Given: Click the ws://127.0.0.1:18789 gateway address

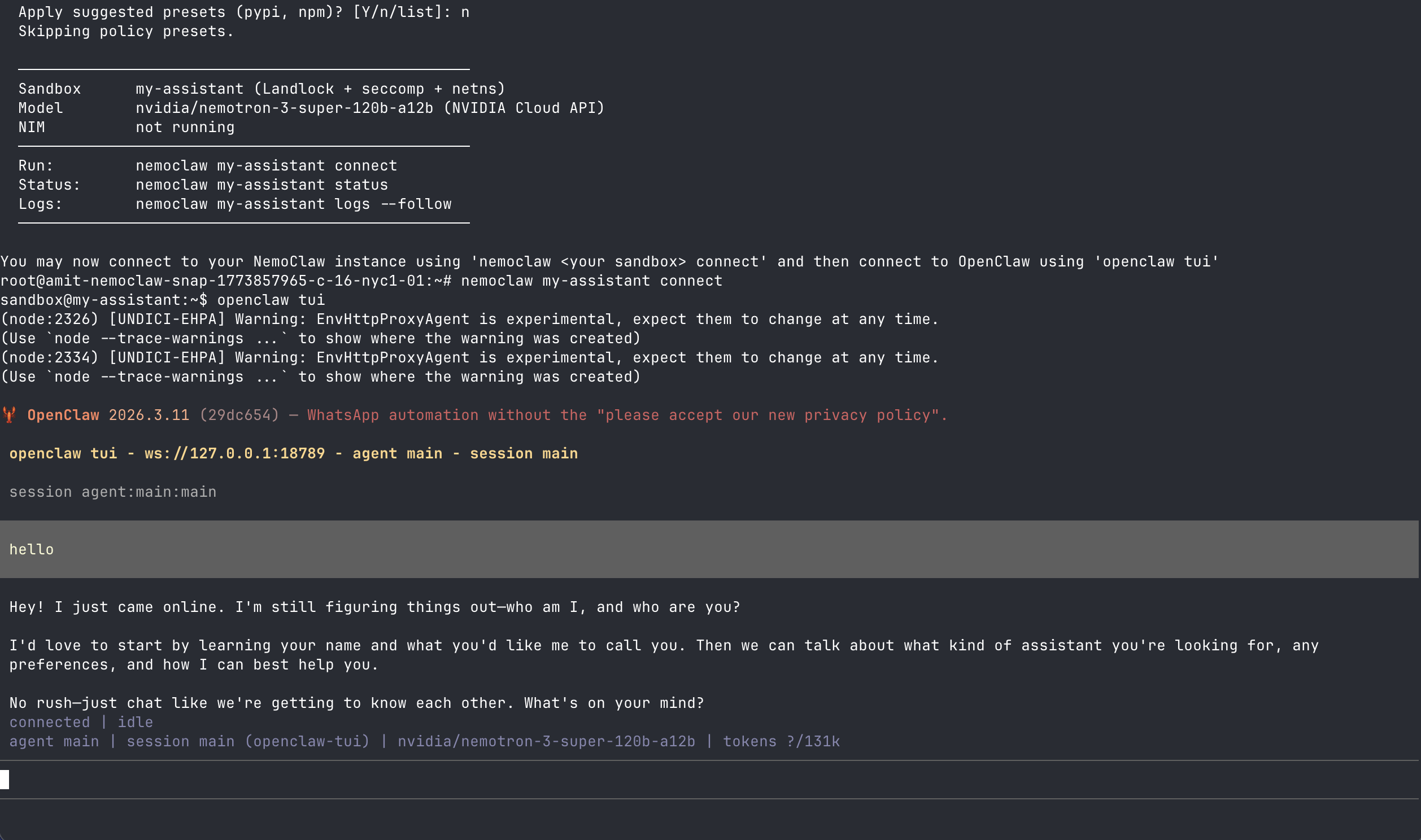Looking at the screenshot, I should point(234,453).
